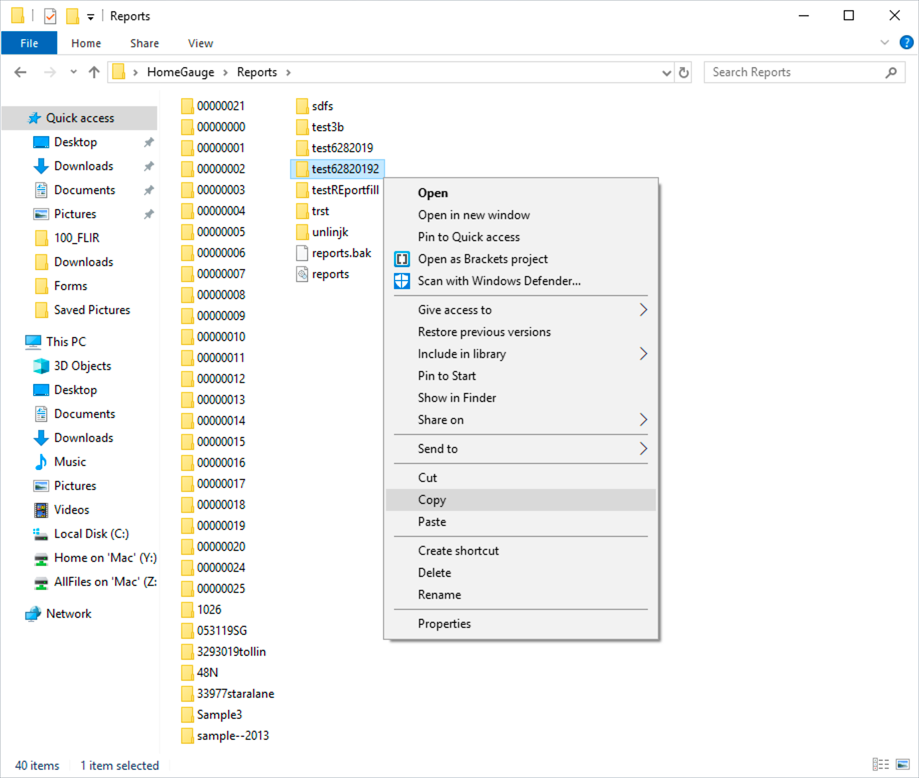919x778 pixels.
Task: Click HomeGauge in the address breadcrumb
Action: pos(181,72)
